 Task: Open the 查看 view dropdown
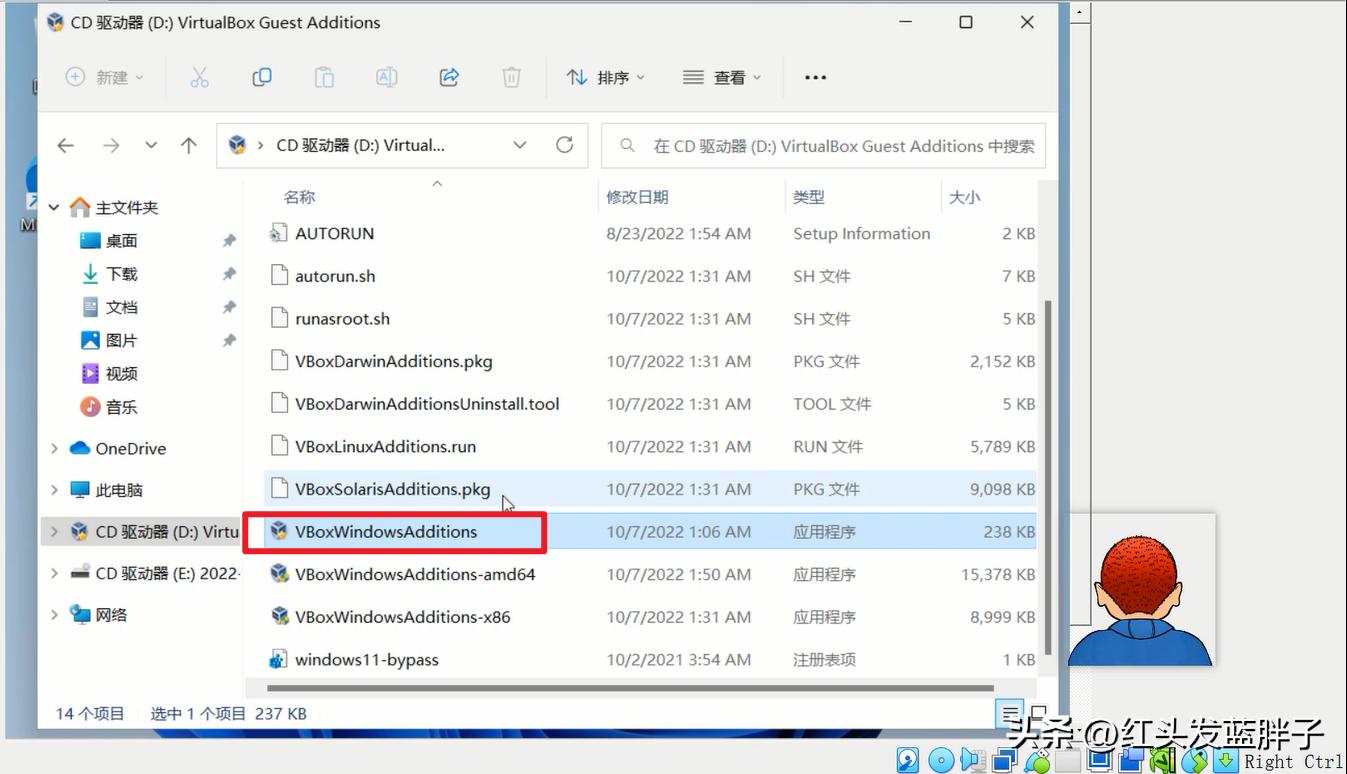(722, 77)
